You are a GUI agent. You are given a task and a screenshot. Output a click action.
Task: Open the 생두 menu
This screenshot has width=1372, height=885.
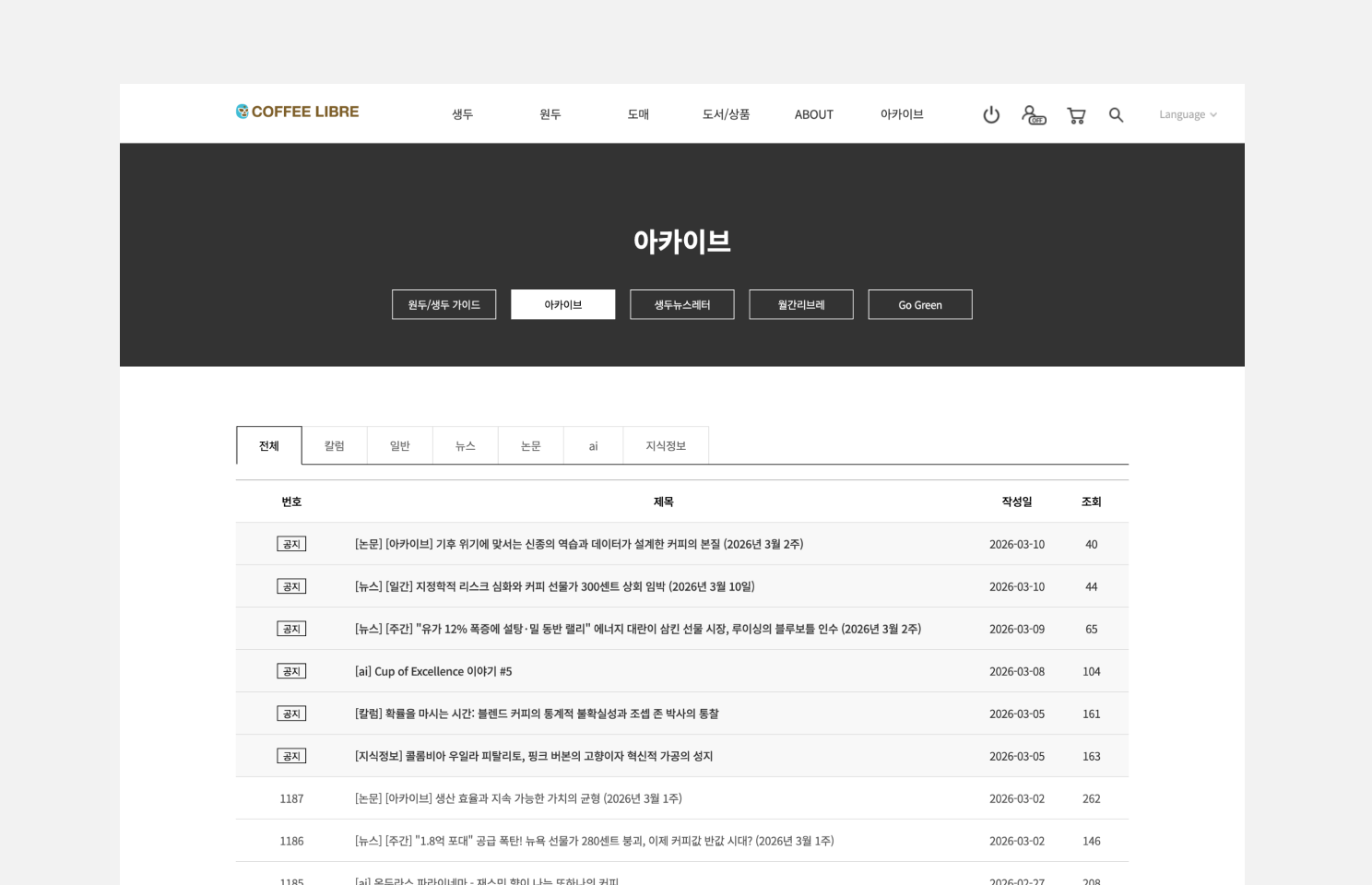point(462,114)
